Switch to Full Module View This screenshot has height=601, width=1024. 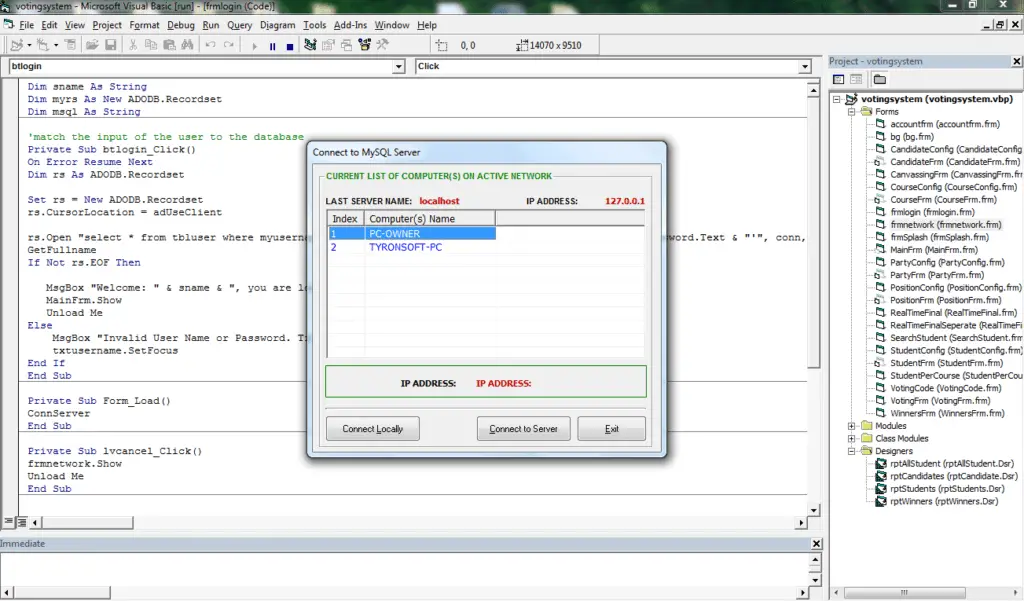click(20, 522)
